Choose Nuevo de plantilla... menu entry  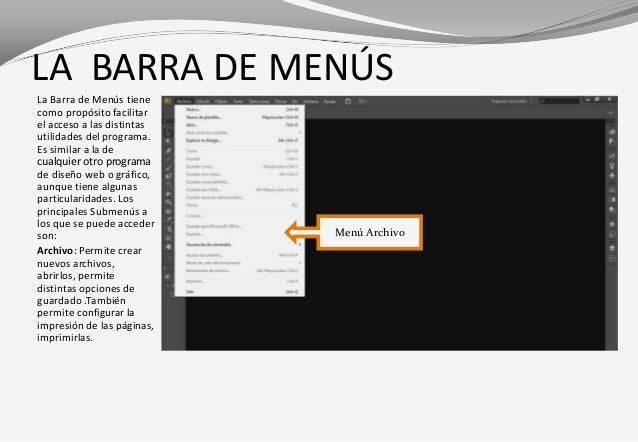(240, 117)
